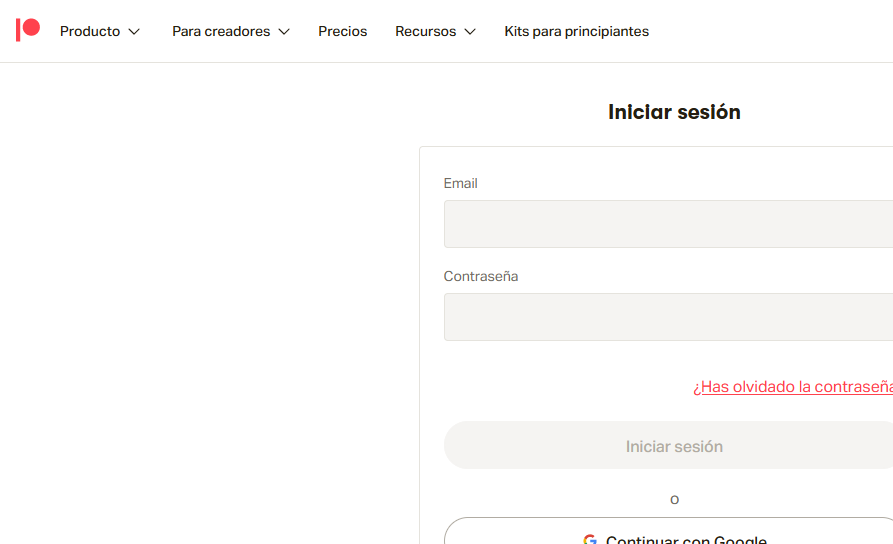
Task: Open Kits para principiantes link
Action: pyautogui.click(x=576, y=31)
